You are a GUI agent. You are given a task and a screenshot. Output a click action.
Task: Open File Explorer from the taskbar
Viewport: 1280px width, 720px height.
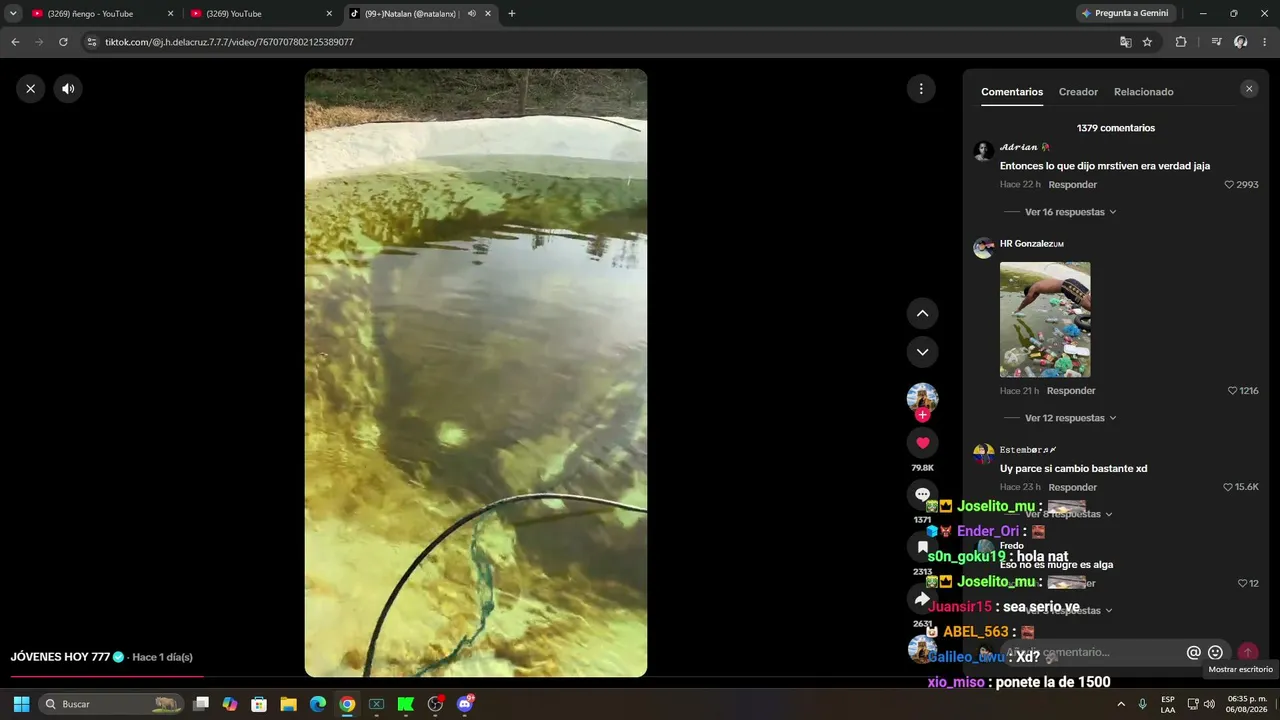(x=288, y=704)
